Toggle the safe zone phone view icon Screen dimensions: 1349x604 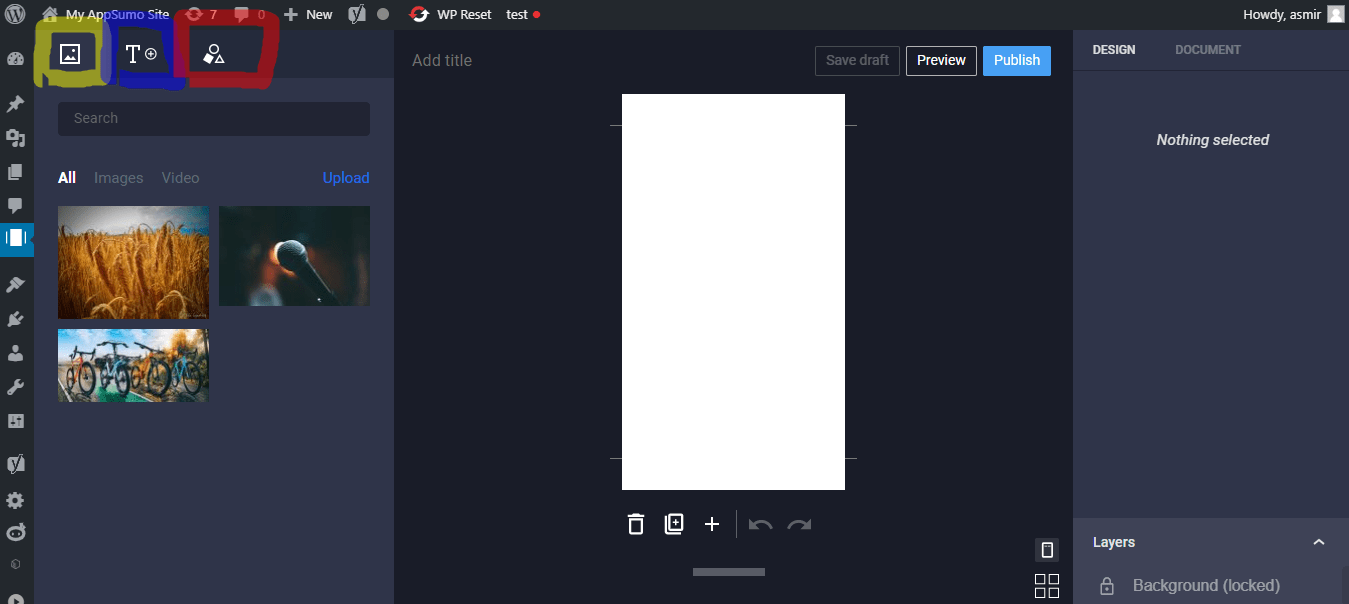(x=1047, y=550)
